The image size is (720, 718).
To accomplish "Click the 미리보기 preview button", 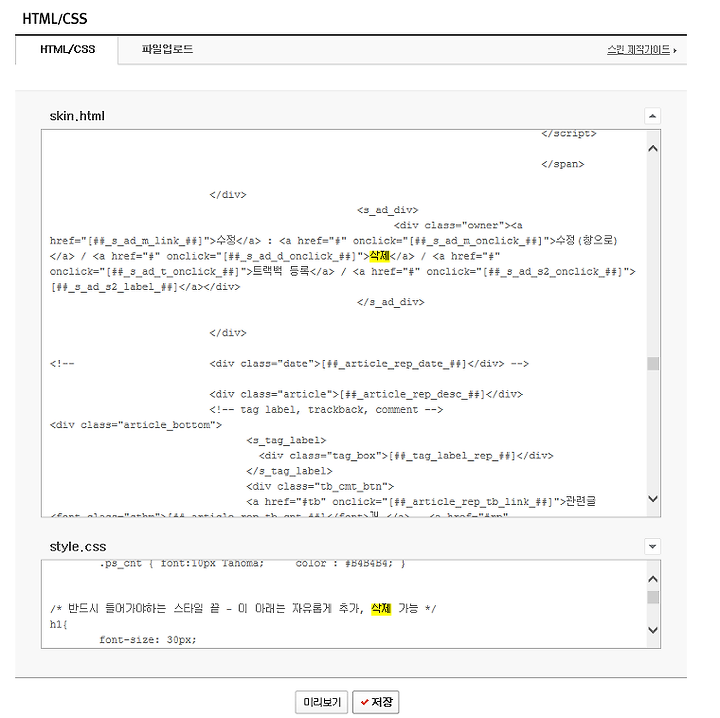I will pyautogui.click(x=321, y=702).
